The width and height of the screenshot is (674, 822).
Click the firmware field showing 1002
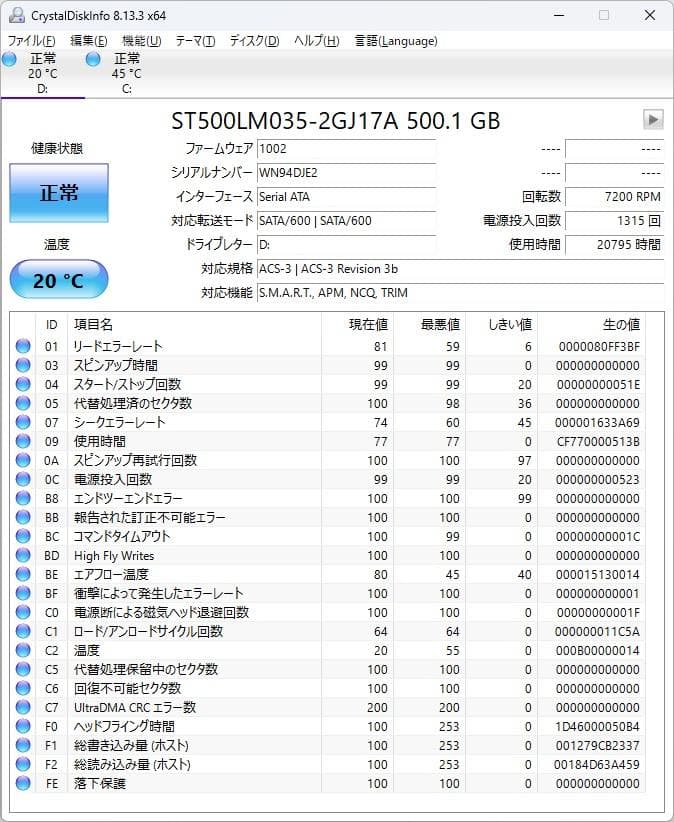346,149
